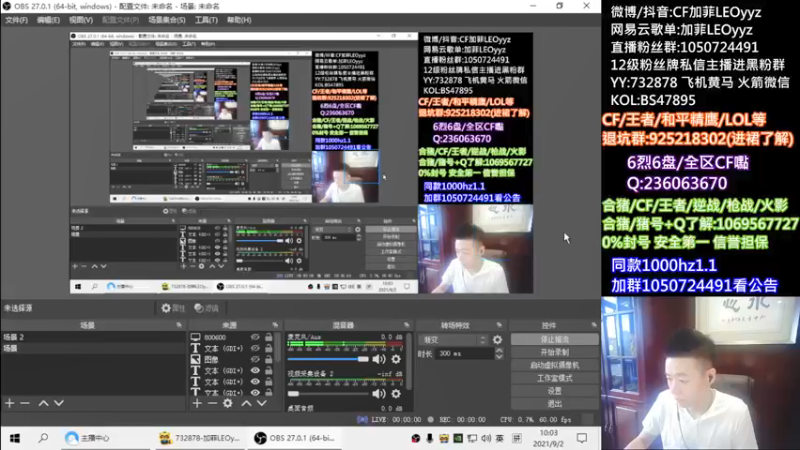Add a new source with the plus icon in 来源 panel

(197, 403)
